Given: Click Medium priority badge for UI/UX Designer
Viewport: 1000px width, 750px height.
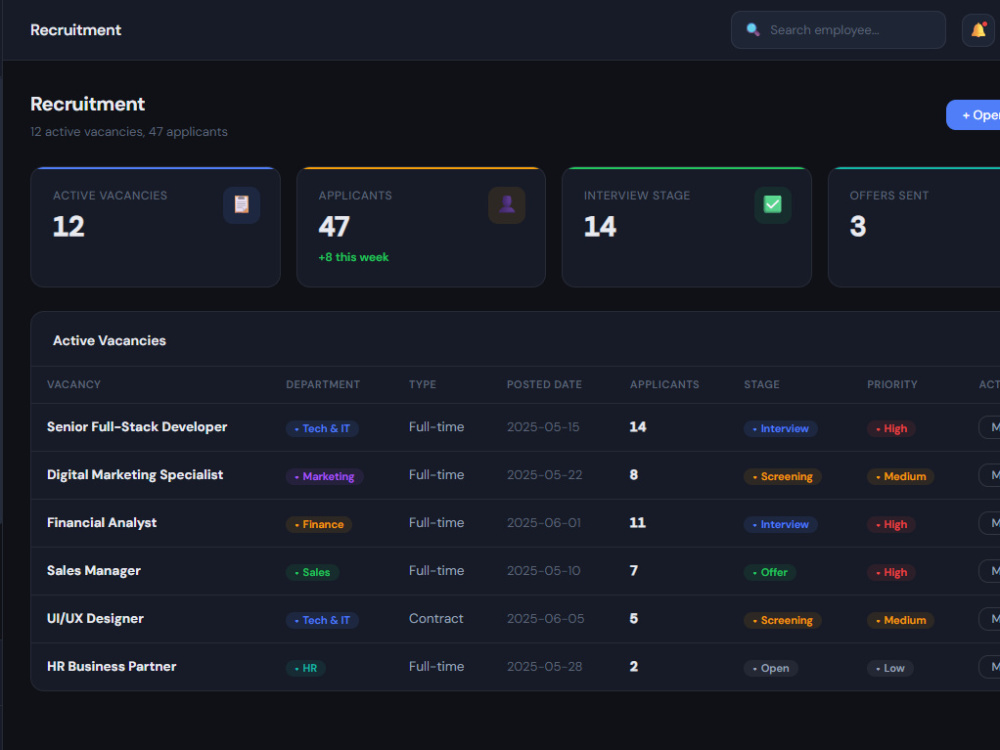Looking at the screenshot, I should [x=901, y=620].
